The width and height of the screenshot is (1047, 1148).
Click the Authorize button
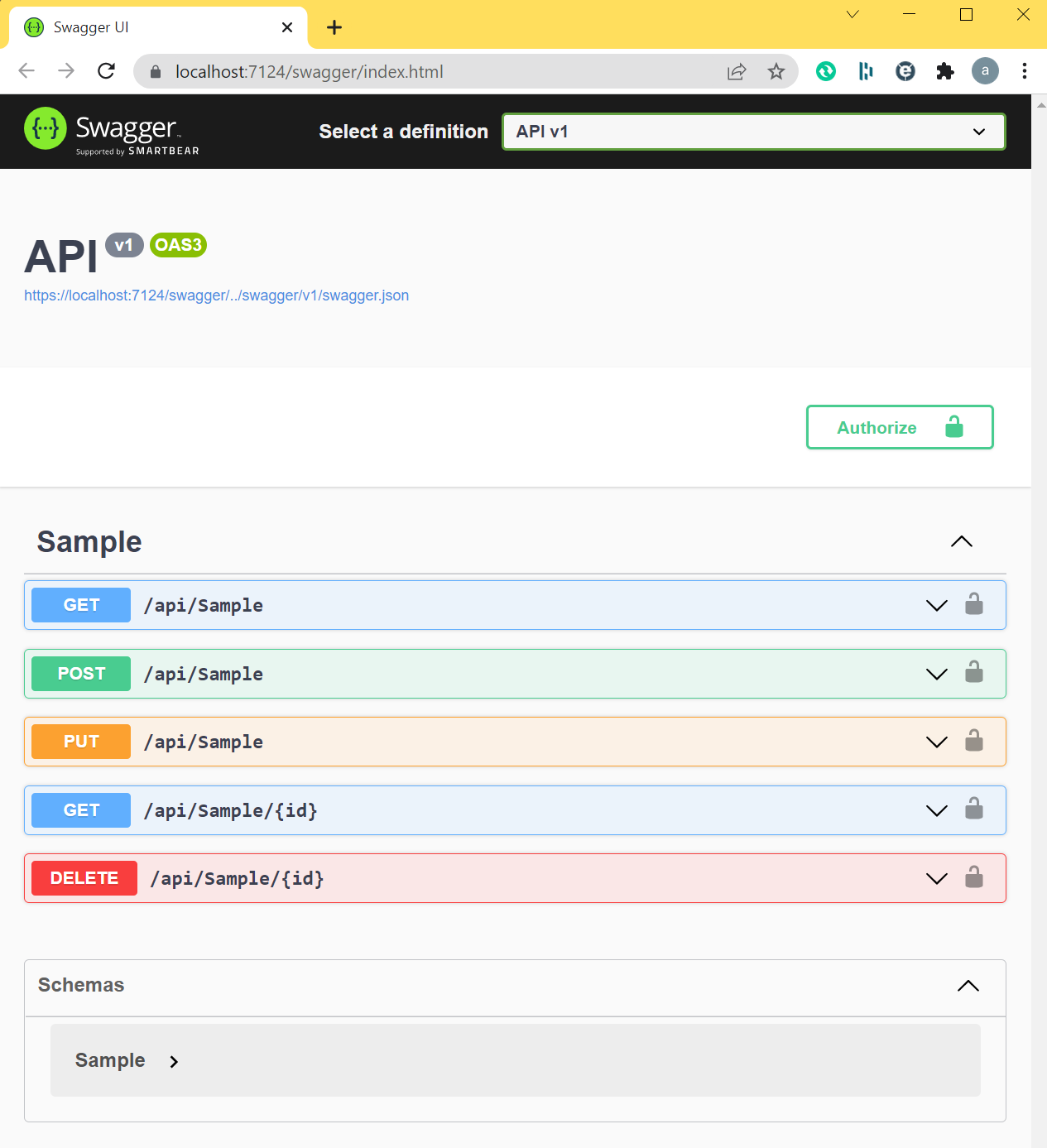(899, 427)
